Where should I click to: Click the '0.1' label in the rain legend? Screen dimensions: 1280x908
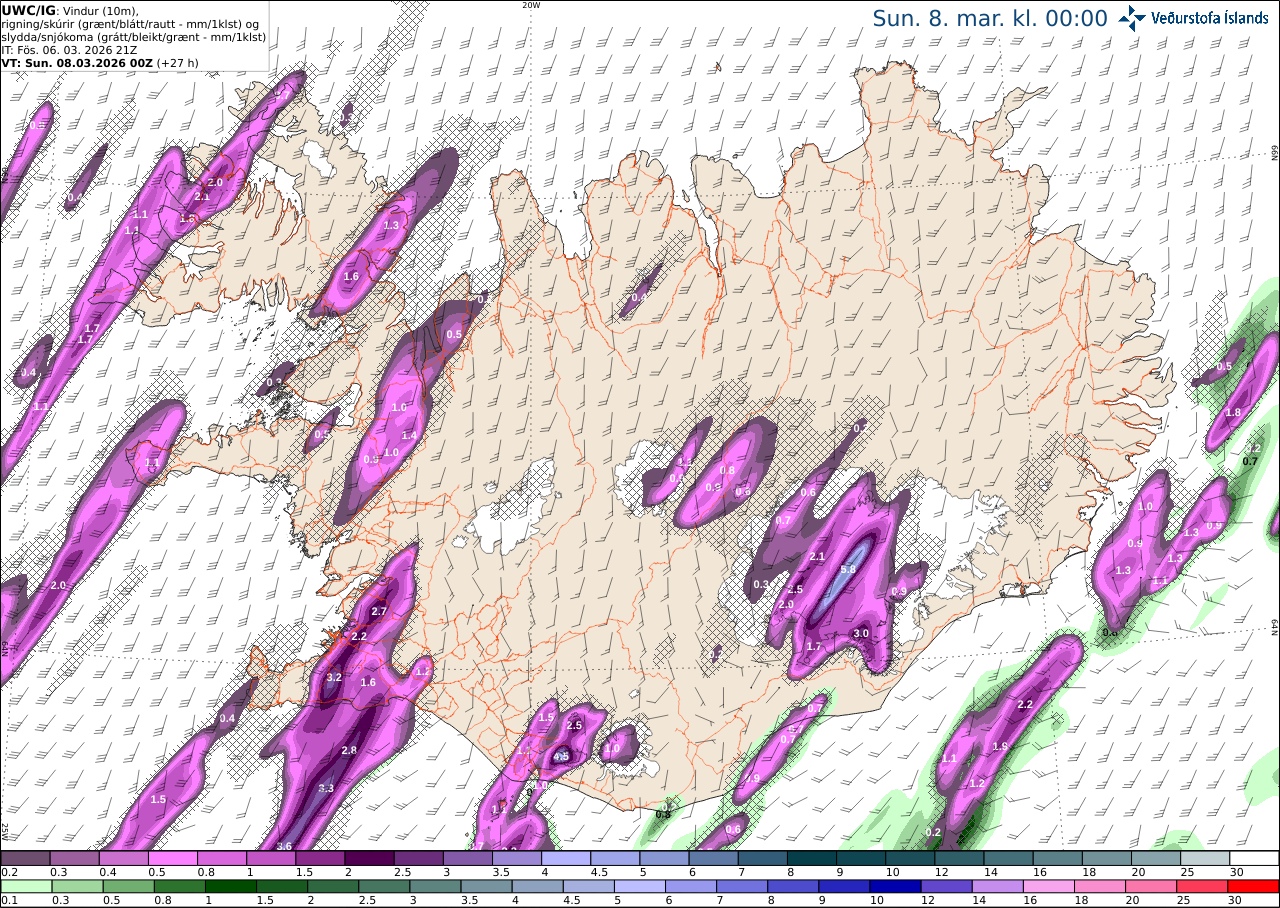[x=7, y=900]
